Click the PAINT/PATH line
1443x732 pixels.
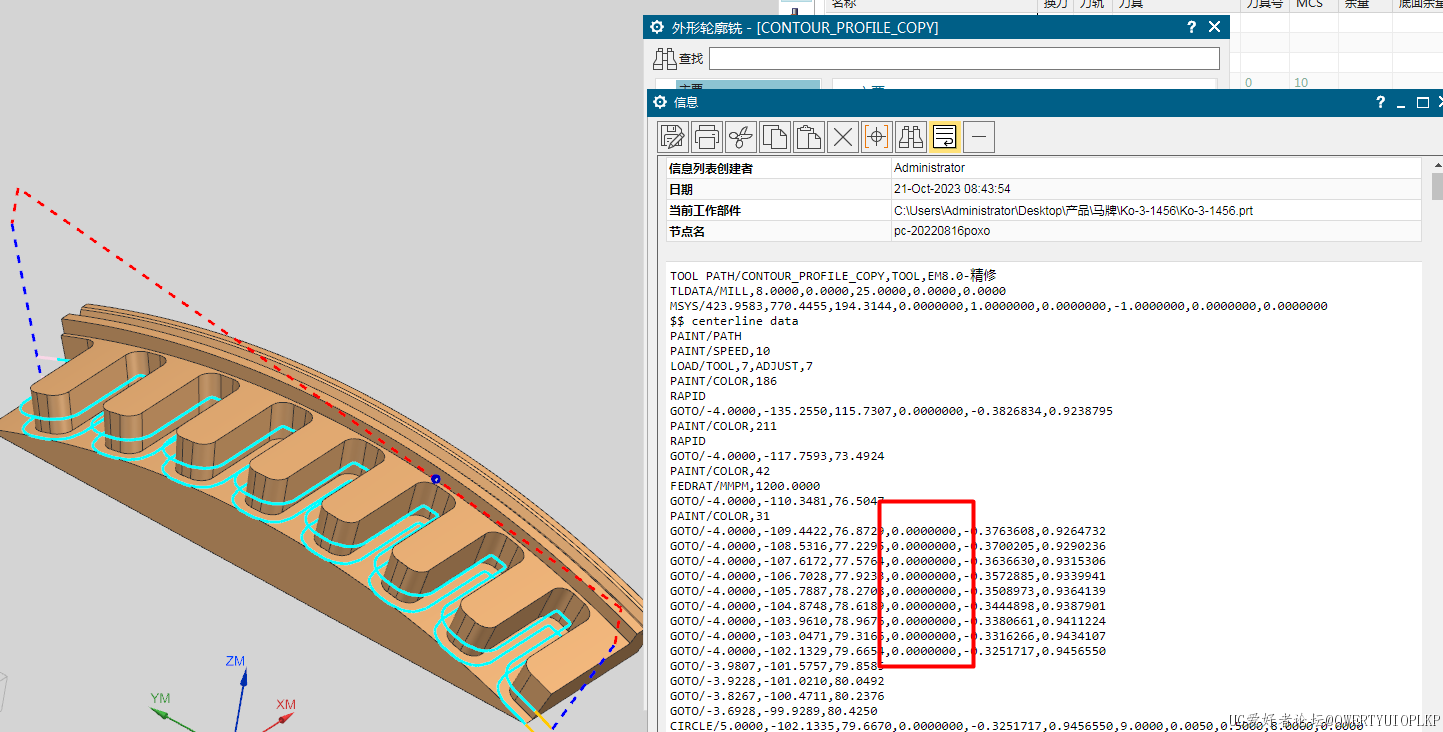click(x=706, y=336)
